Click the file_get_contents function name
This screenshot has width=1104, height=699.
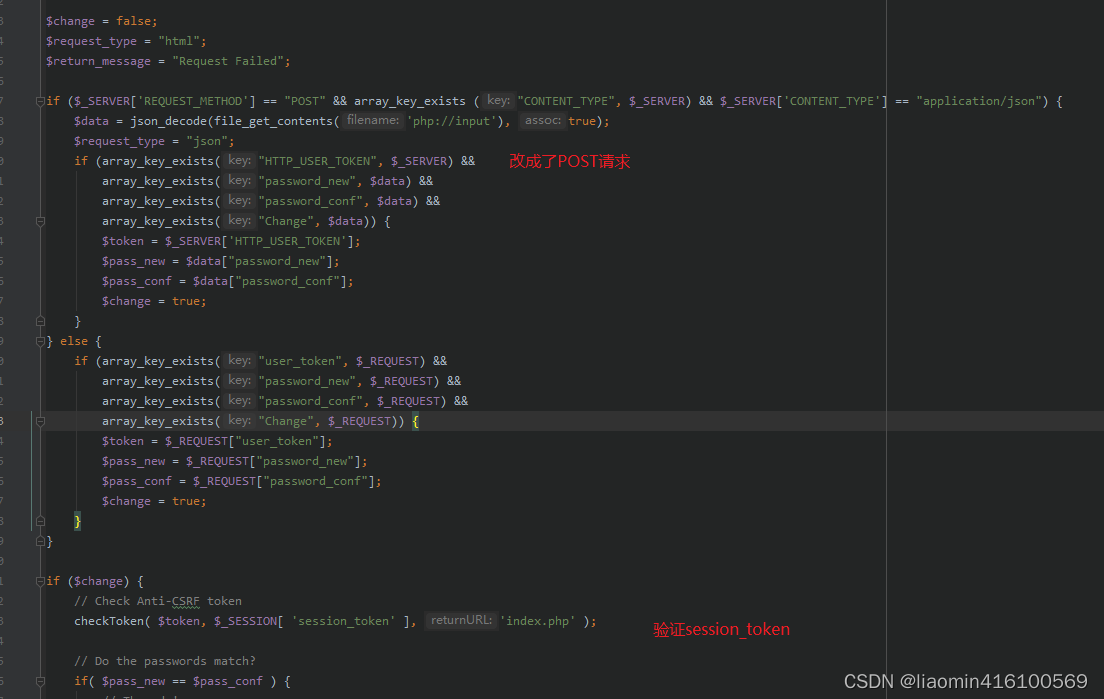click(273, 121)
